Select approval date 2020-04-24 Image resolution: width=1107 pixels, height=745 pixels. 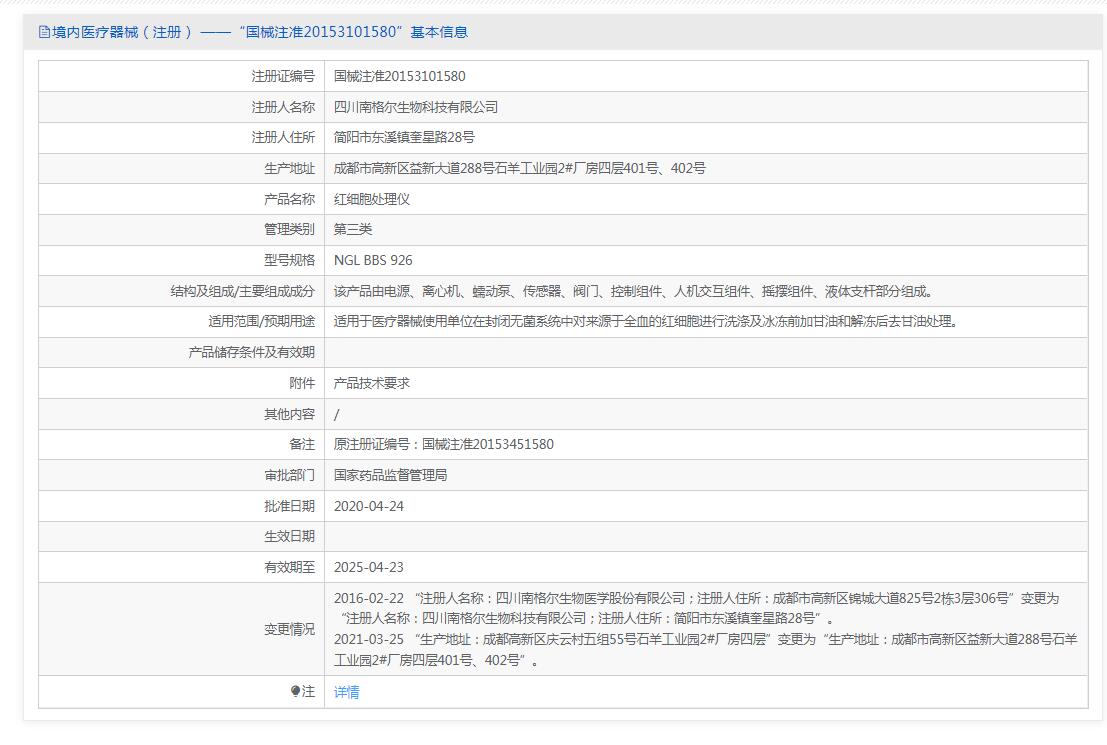click(369, 506)
